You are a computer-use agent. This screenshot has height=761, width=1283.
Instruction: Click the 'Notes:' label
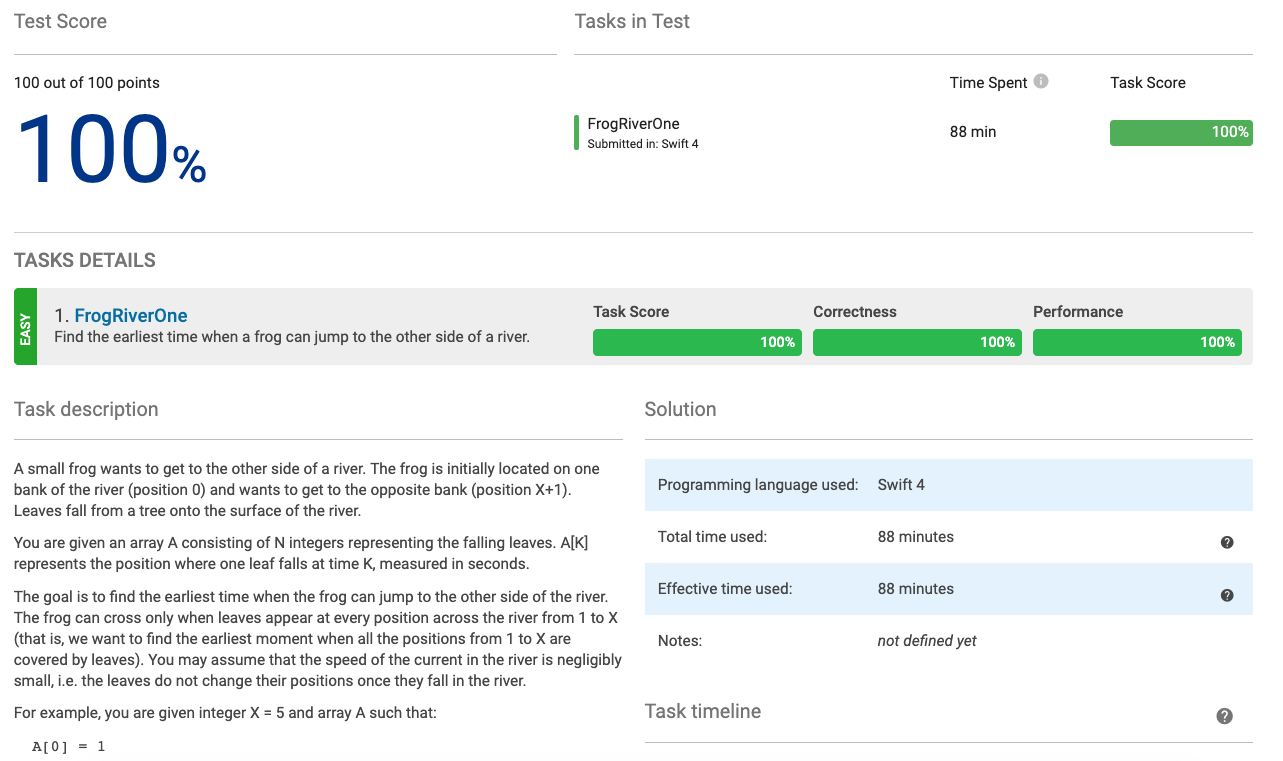click(680, 641)
